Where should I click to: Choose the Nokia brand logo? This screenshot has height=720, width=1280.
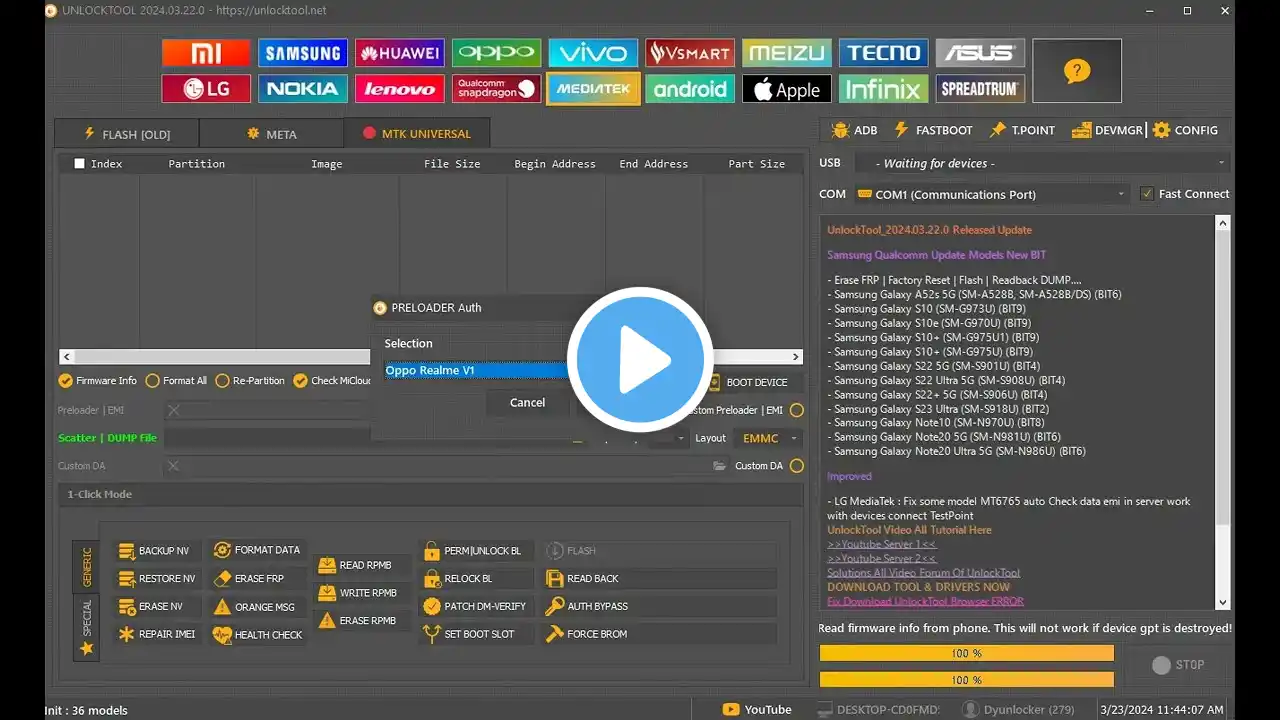click(x=302, y=89)
